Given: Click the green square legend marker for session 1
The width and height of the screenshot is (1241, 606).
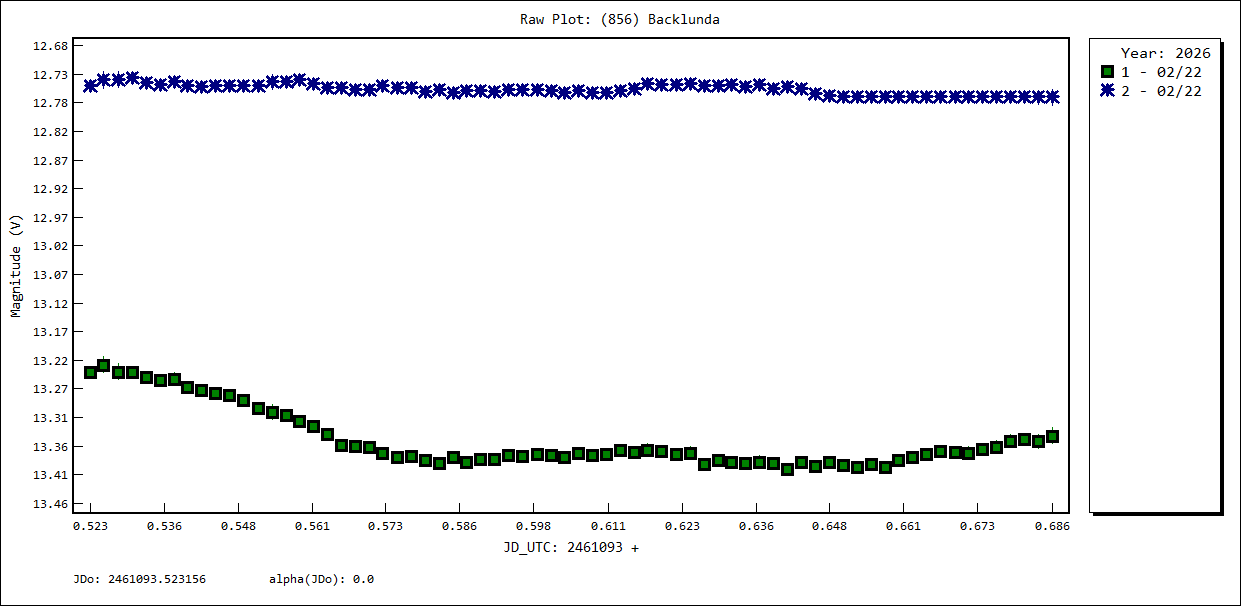Looking at the screenshot, I should pyautogui.click(x=1107, y=72).
